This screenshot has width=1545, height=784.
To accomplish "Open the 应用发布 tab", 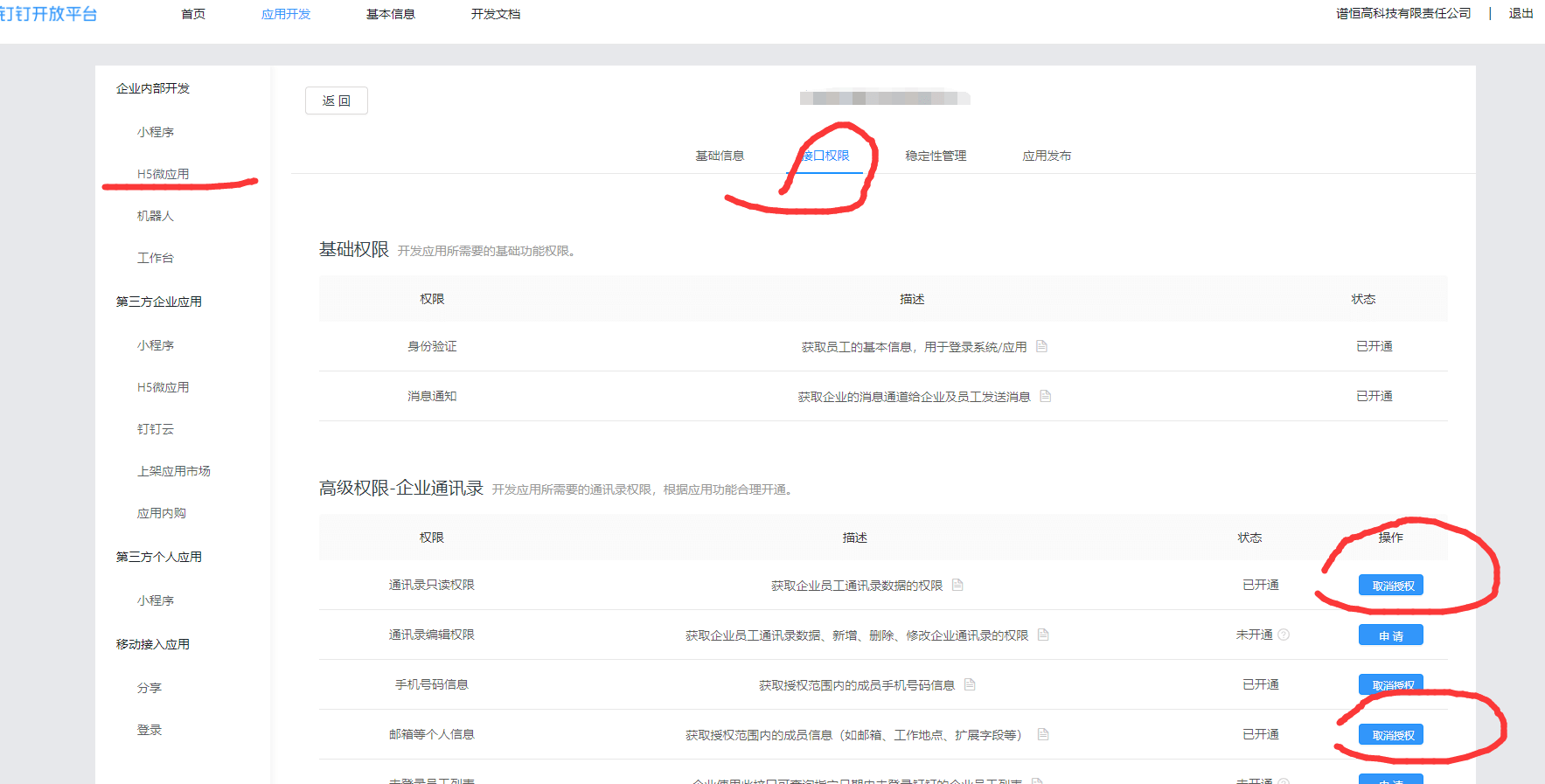I will [x=1047, y=156].
